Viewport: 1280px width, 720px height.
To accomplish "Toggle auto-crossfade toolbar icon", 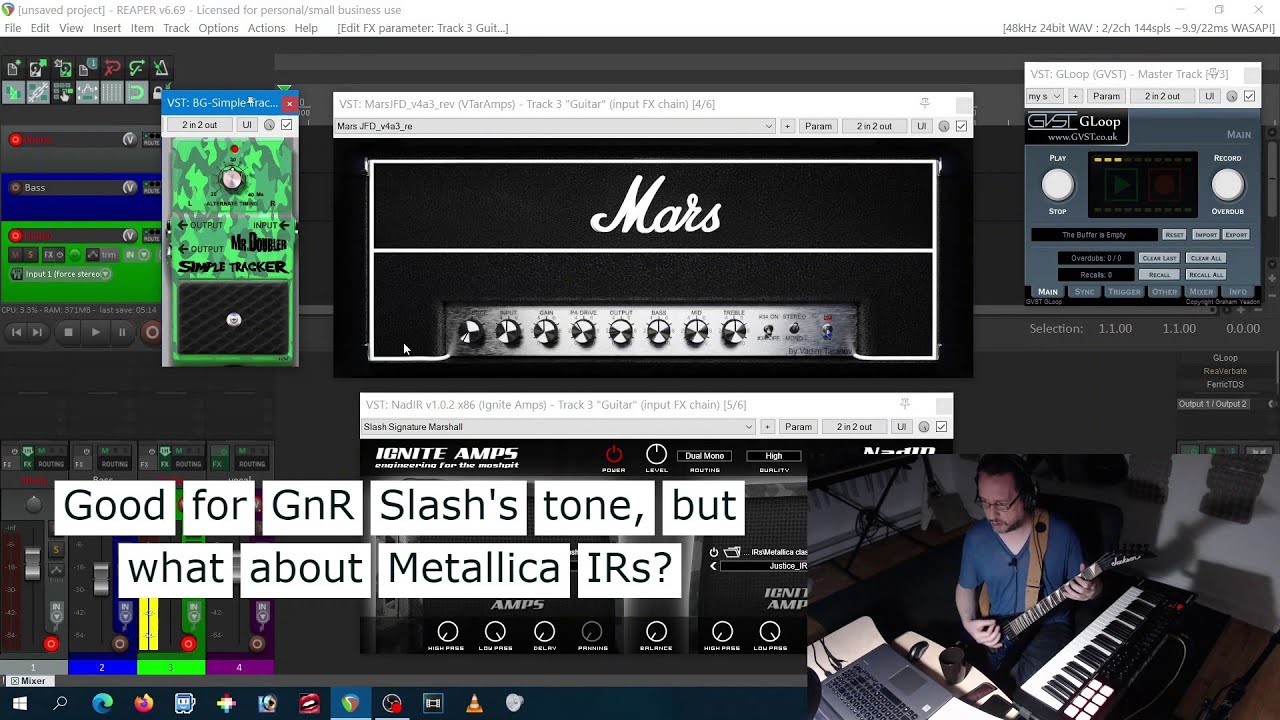I will (13, 92).
